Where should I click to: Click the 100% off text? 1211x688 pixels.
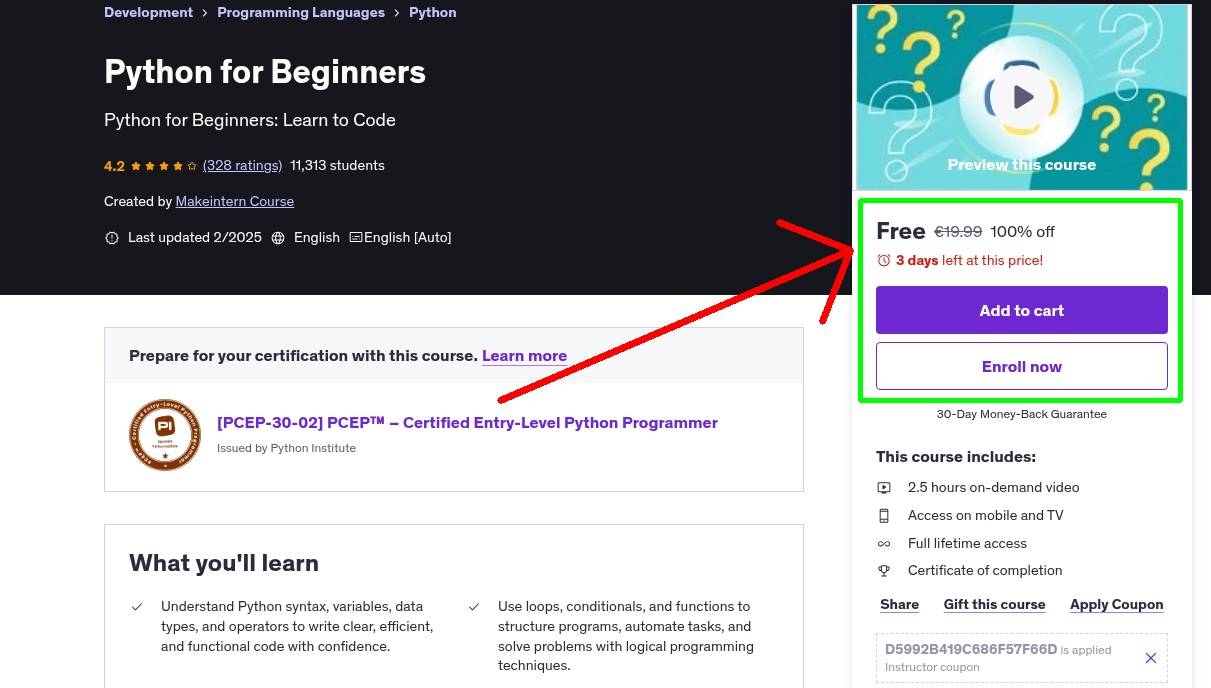(1022, 232)
